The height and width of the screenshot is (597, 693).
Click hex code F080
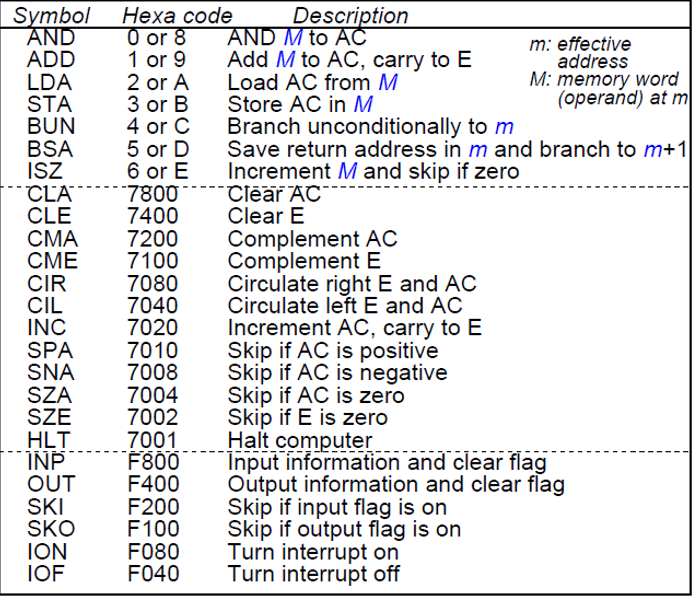(153, 552)
